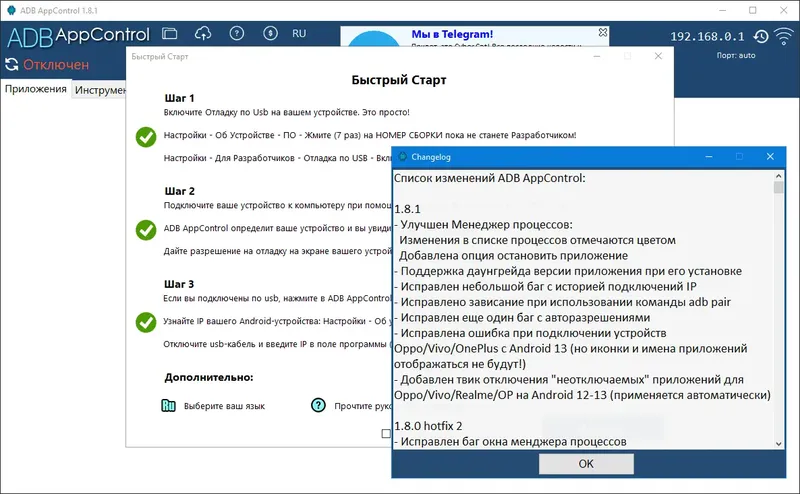Minimize the Changelog dialog
The width and height of the screenshot is (800, 494).
[709, 157]
